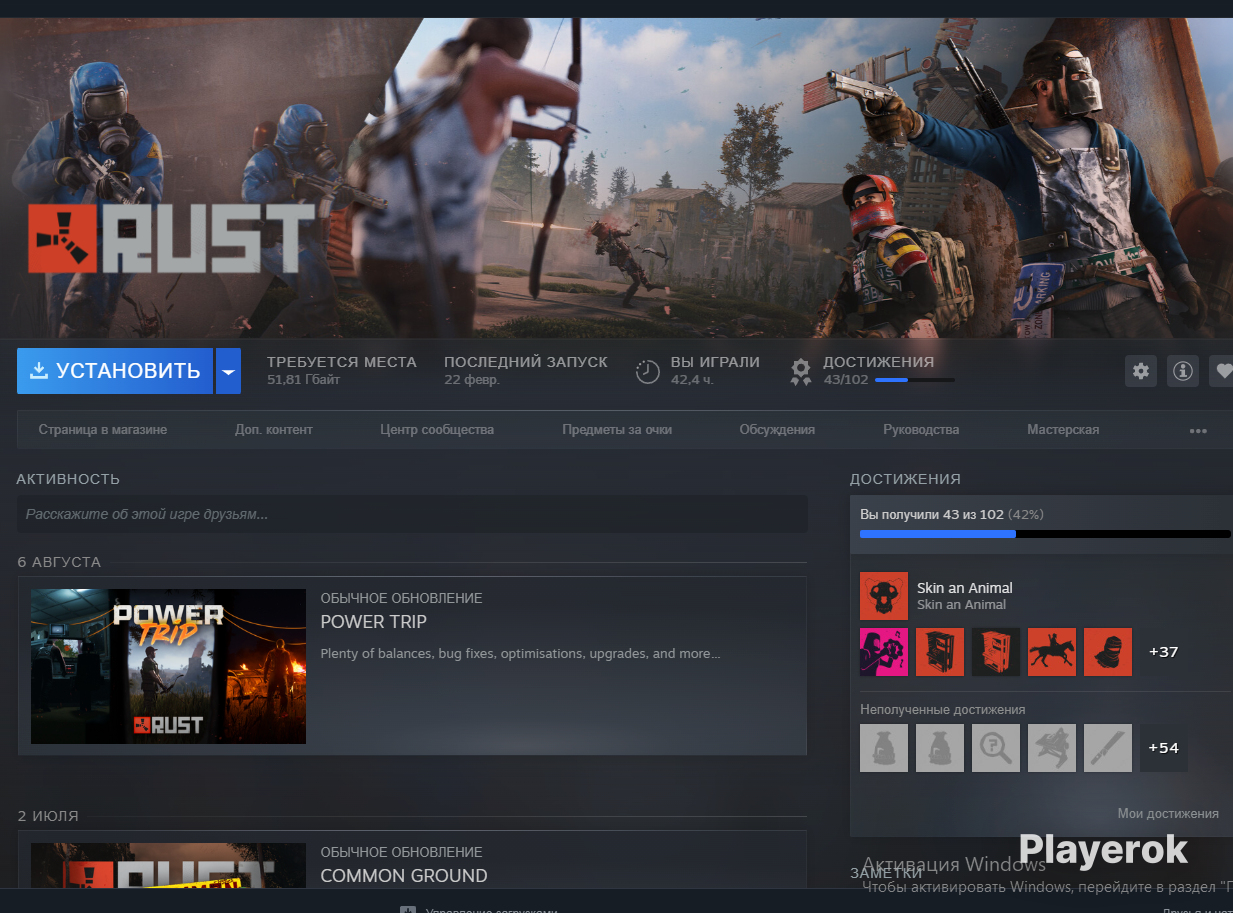The width and height of the screenshot is (1233, 913).
Task: Click the 2 июля date heading
Action: coord(48,816)
